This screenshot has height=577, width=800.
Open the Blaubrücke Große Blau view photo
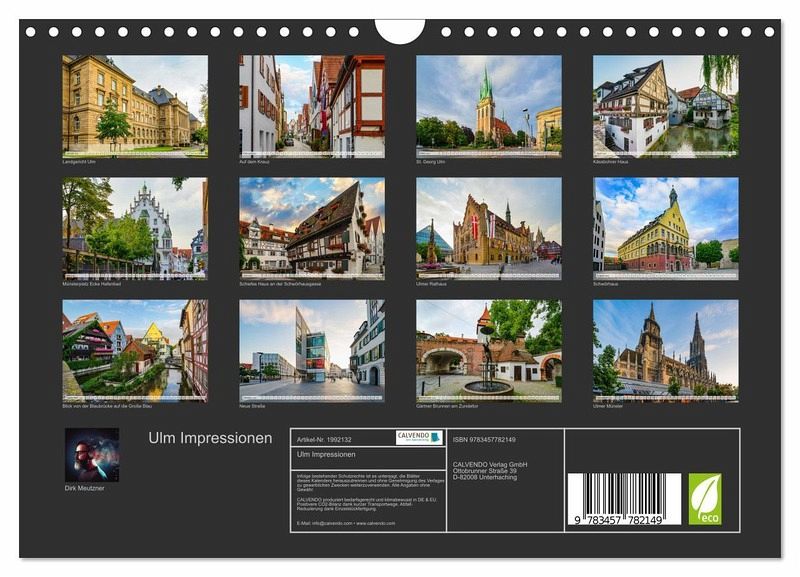click(135, 350)
